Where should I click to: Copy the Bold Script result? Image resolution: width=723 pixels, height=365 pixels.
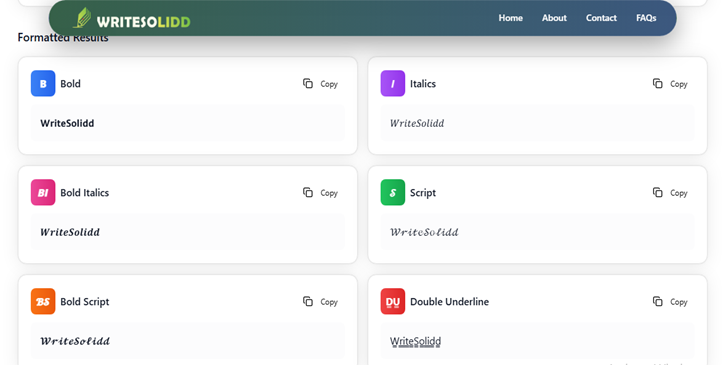(x=320, y=302)
